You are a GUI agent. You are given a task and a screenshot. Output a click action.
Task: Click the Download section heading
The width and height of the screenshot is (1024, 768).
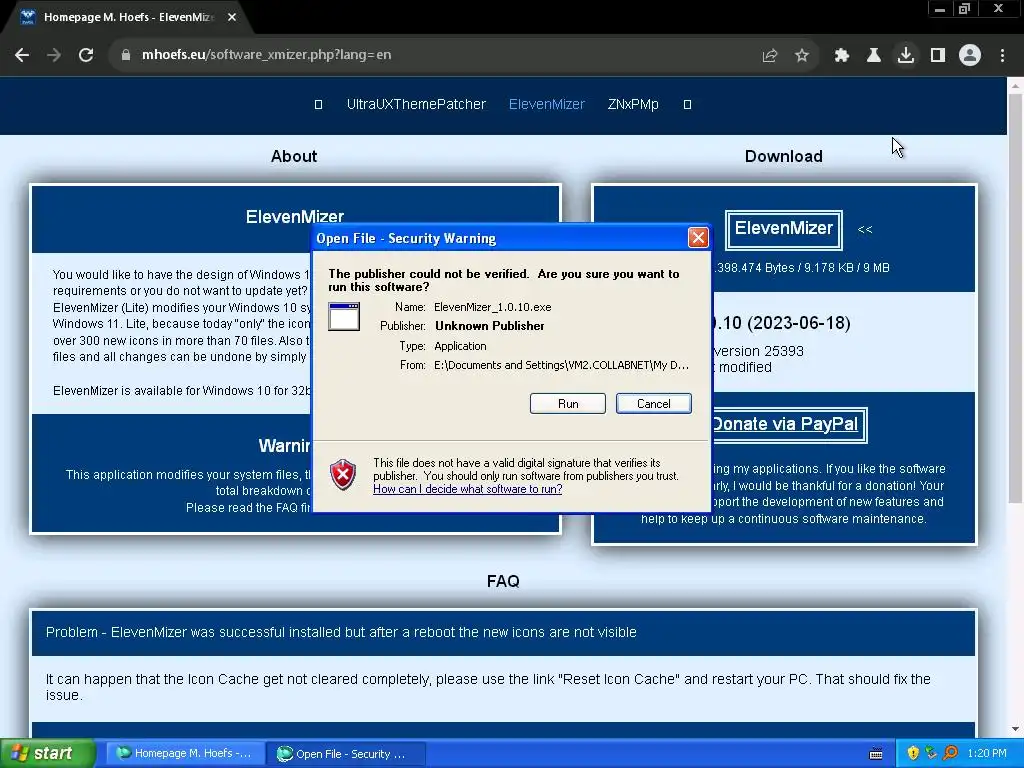coord(784,157)
